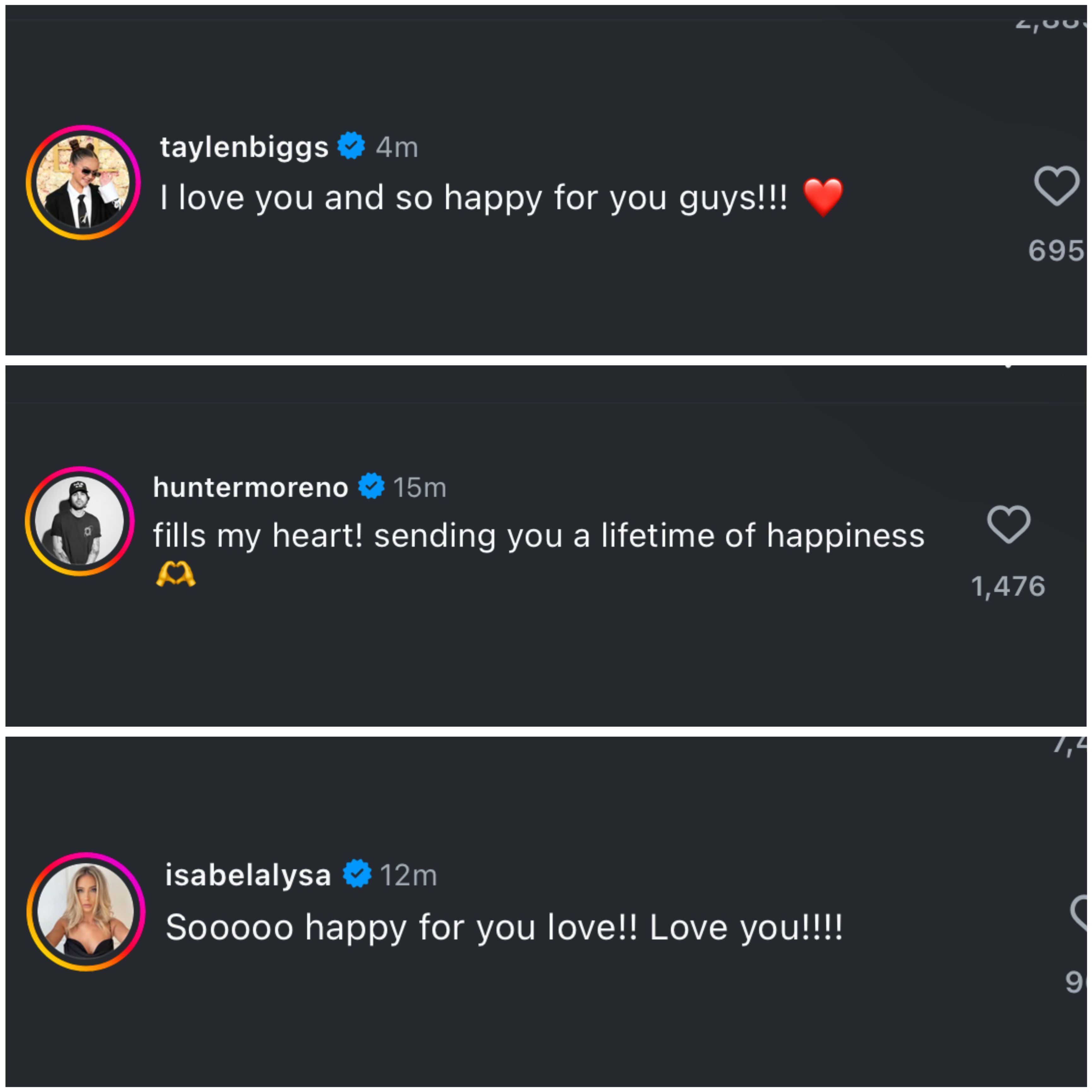Open isabelalysa's story from profile picture
The image size is (1092, 1092).
[86, 912]
